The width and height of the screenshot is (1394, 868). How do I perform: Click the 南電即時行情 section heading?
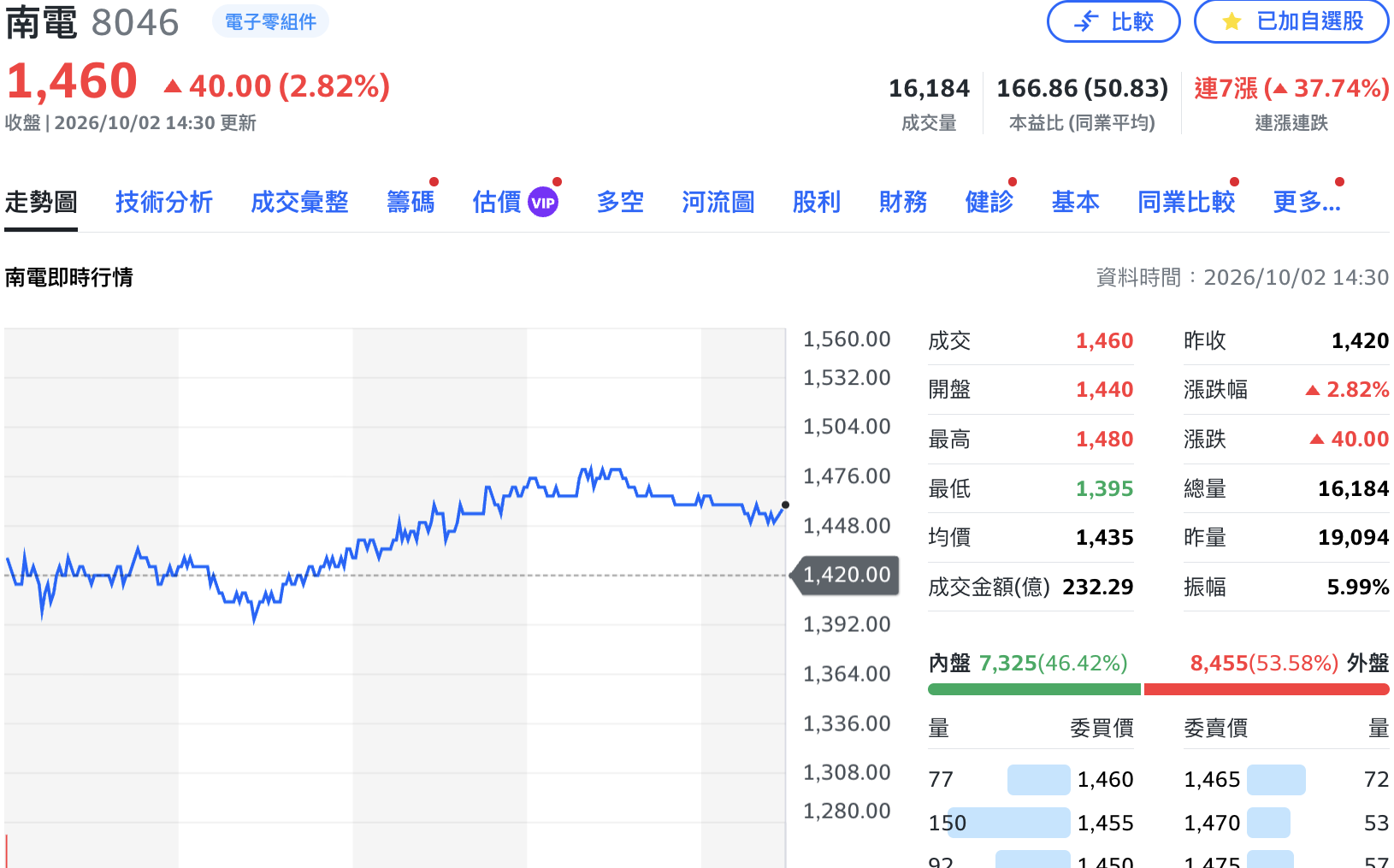click(x=69, y=278)
